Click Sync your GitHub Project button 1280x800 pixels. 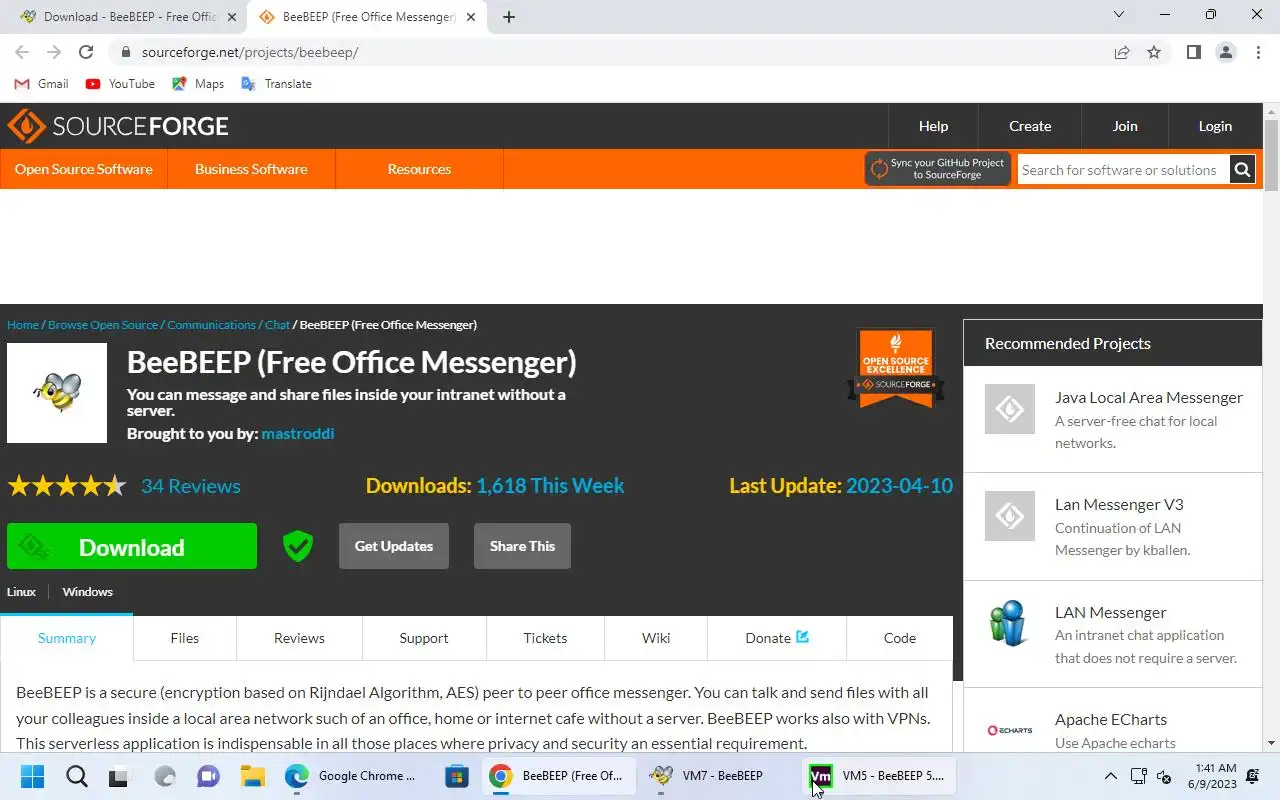(x=938, y=169)
